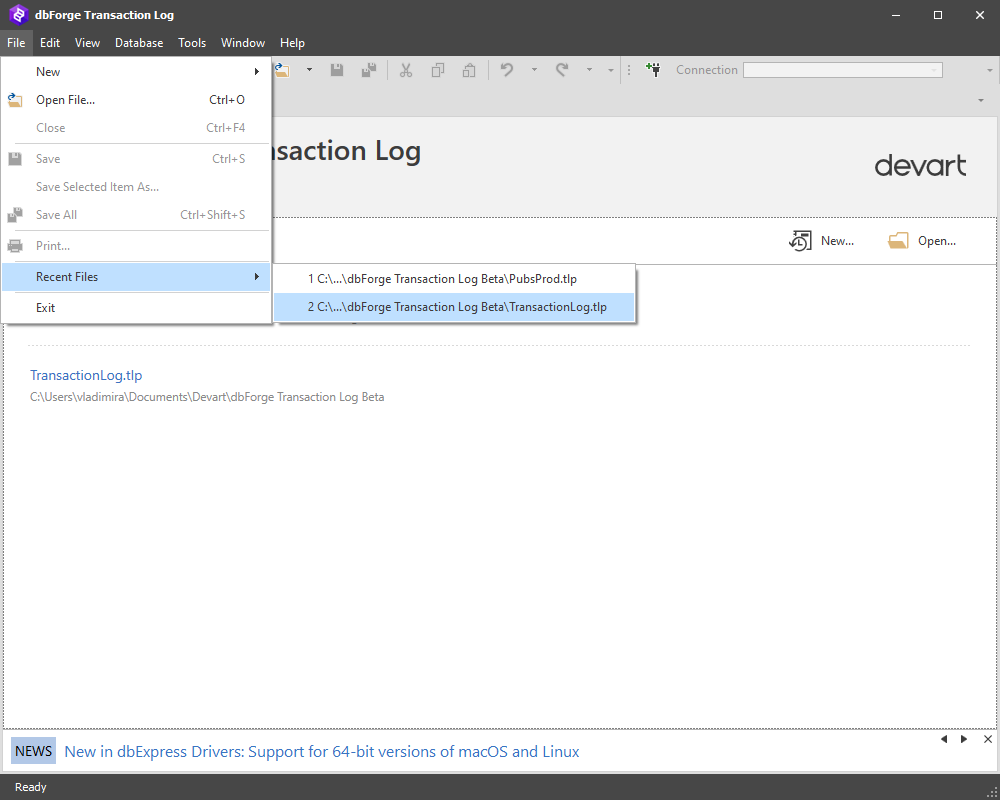This screenshot has height=800, width=1000.
Task: Open the View menu
Action: [x=87, y=43]
